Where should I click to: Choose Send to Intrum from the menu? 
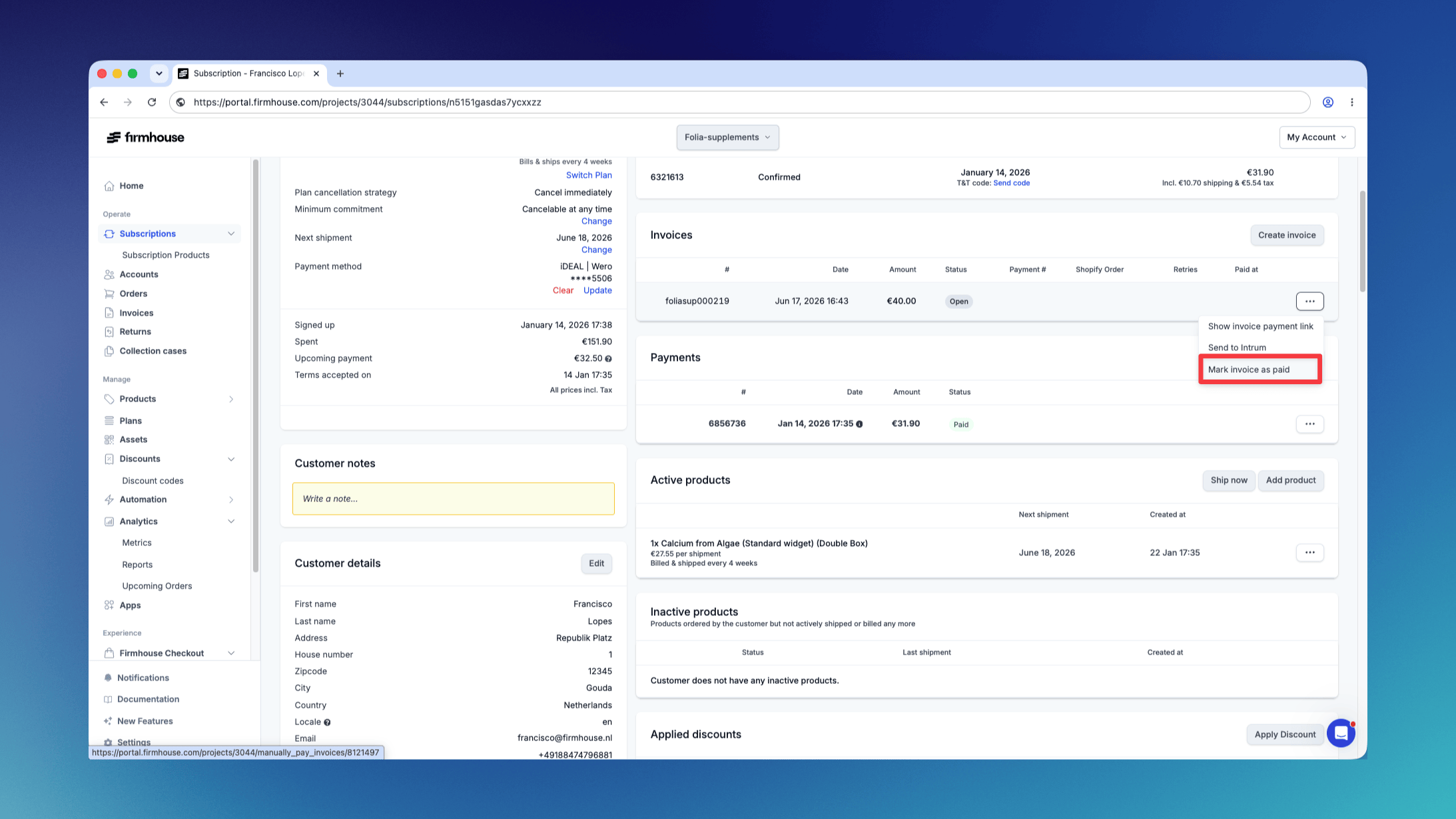coord(1237,348)
